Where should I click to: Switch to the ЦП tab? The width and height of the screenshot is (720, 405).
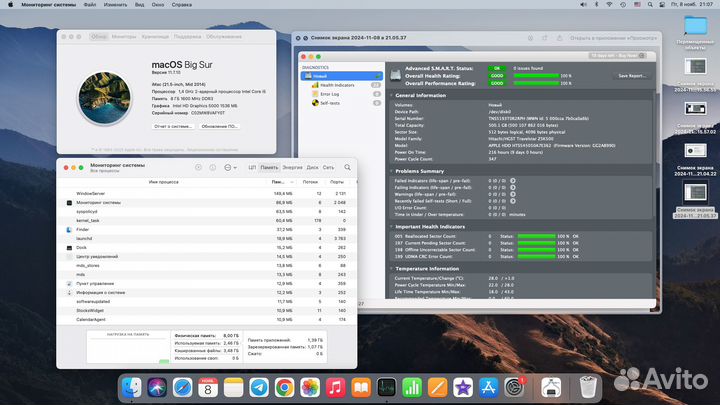coord(252,168)
